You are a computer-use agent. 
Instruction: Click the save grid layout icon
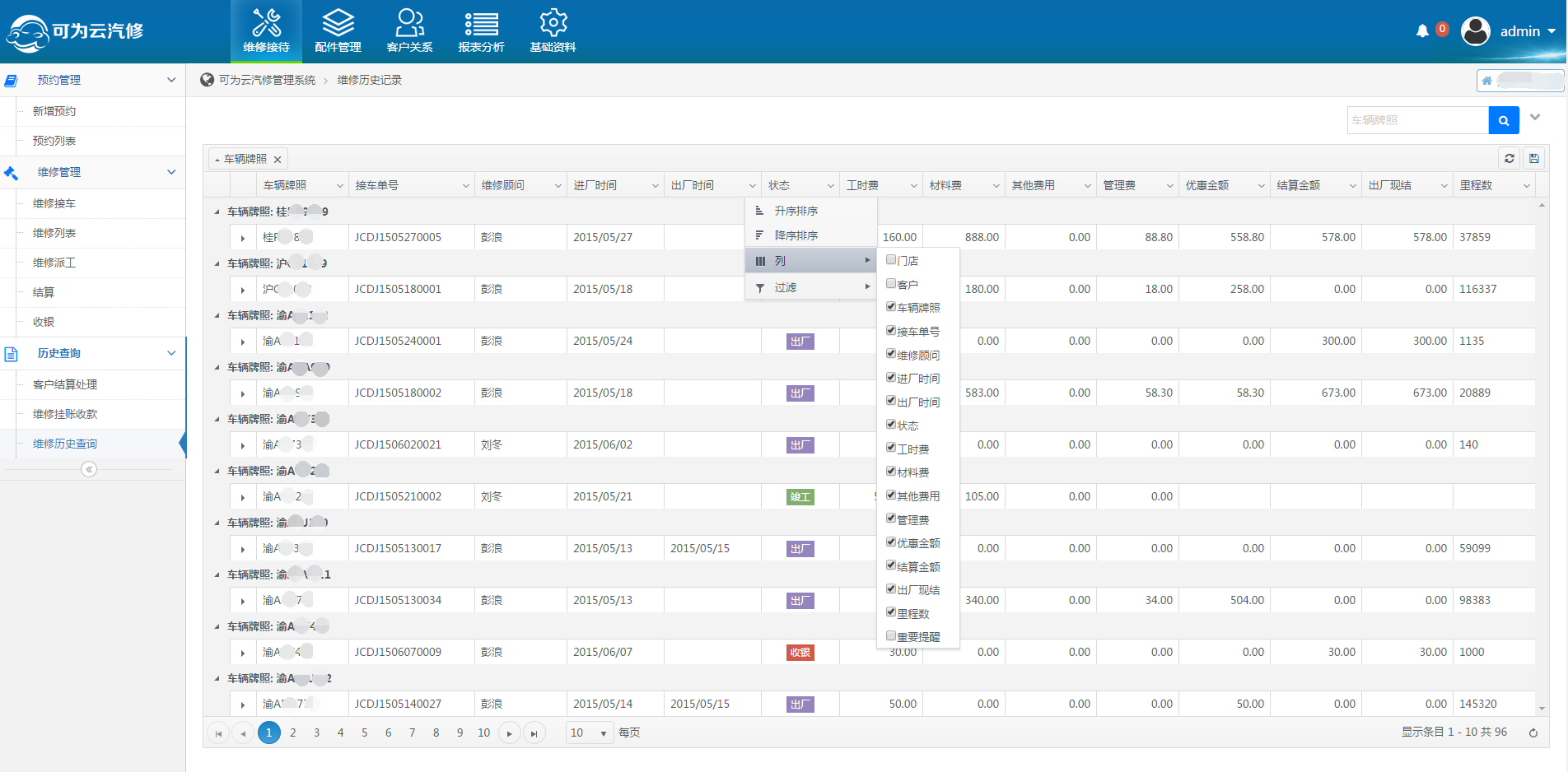click(1533, 159)
